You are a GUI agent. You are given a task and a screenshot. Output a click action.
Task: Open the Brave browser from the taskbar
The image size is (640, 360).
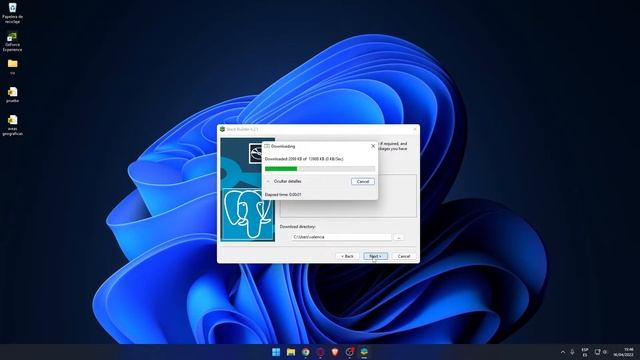pos(335,352)
